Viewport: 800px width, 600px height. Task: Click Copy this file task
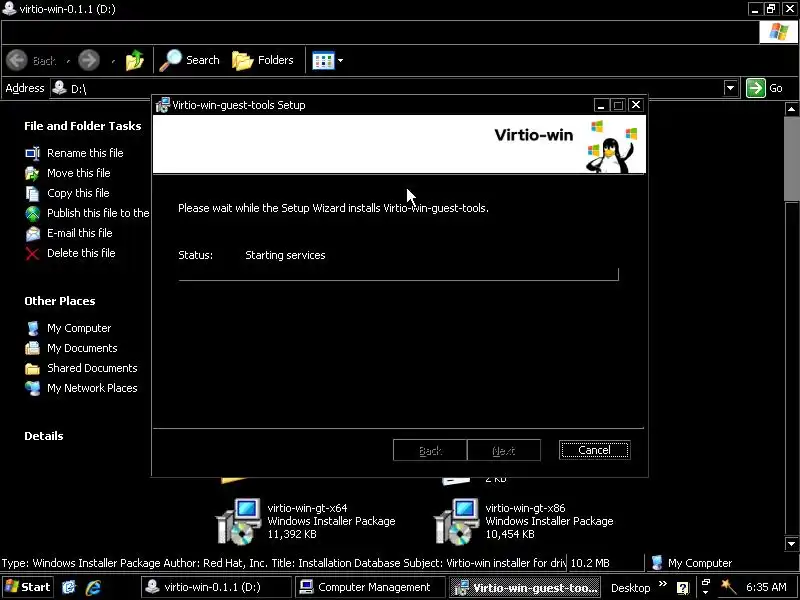tap(78, 193)
